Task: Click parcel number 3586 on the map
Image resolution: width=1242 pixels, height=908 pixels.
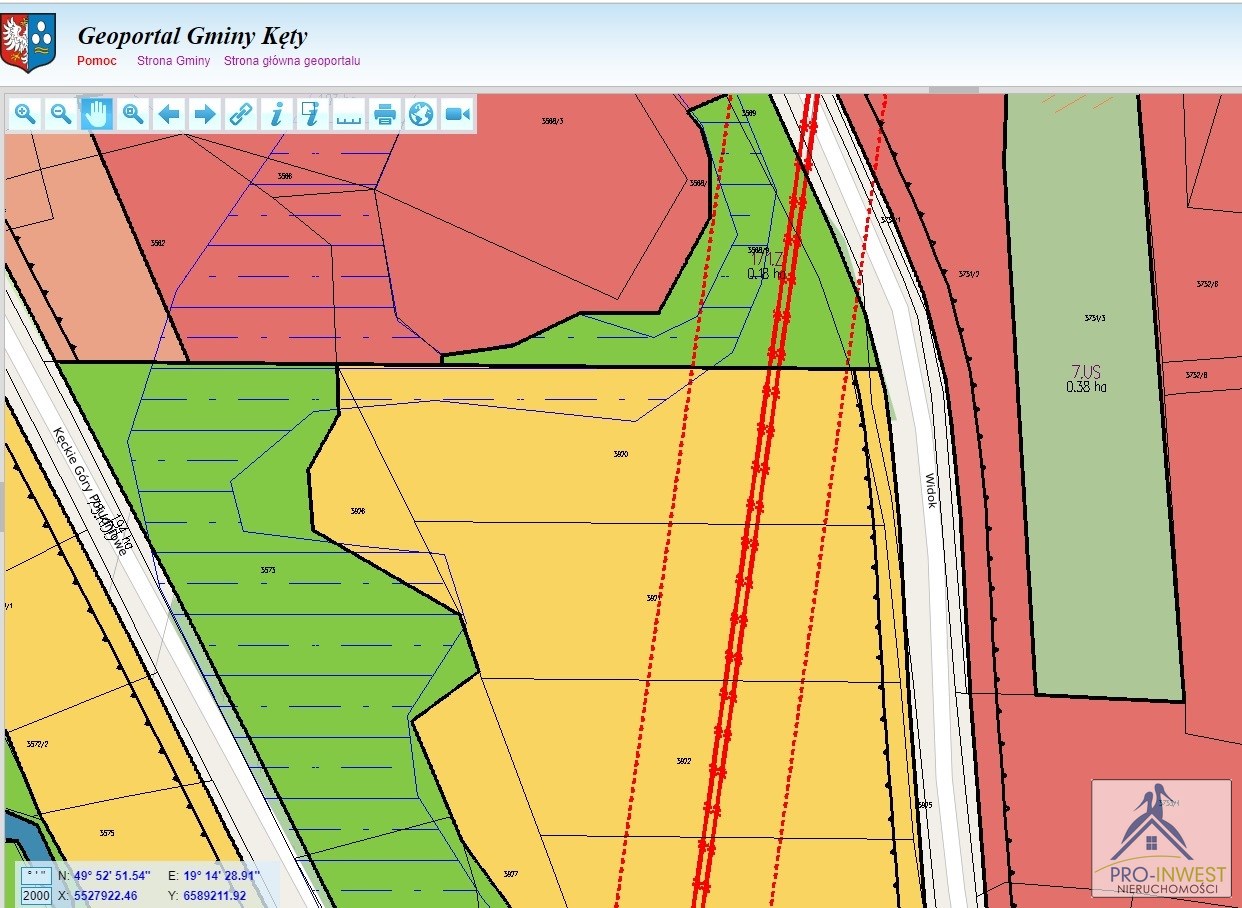Action: click(x=285, y=176)
